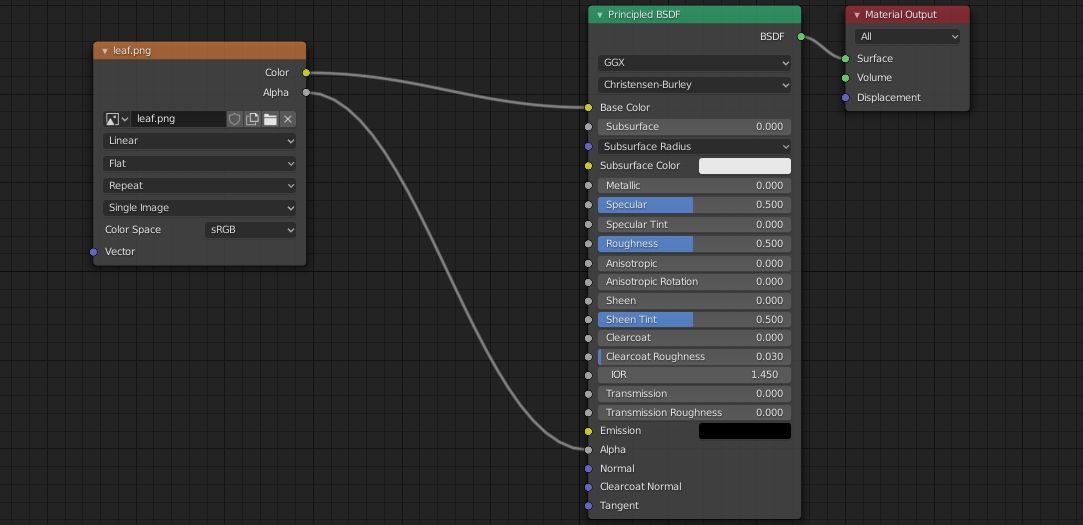1083x525 pixels.
Task: Click the new image copy icon
Action: click(x=252, y=119)
